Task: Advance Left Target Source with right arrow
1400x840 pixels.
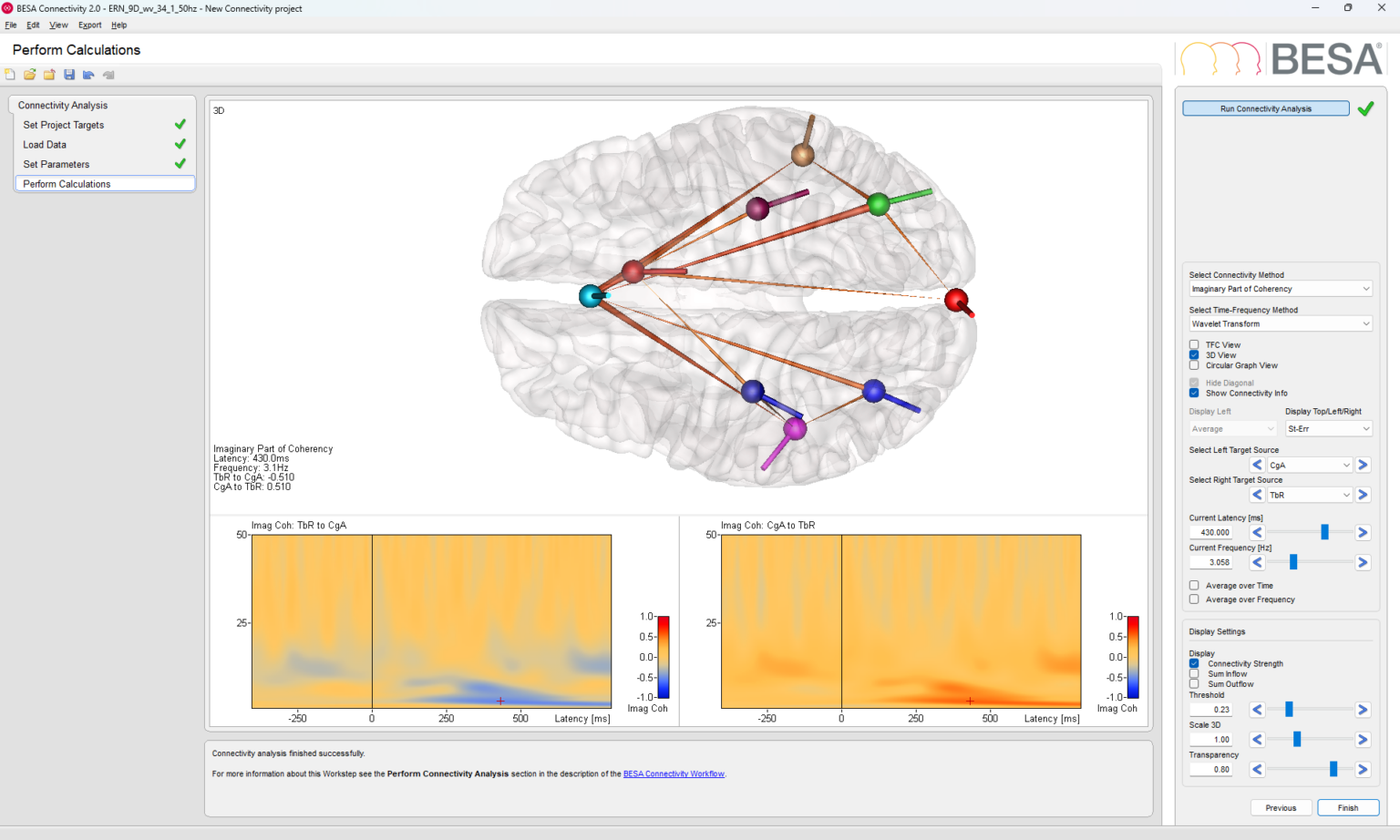Action: (x=1363, y=465)
